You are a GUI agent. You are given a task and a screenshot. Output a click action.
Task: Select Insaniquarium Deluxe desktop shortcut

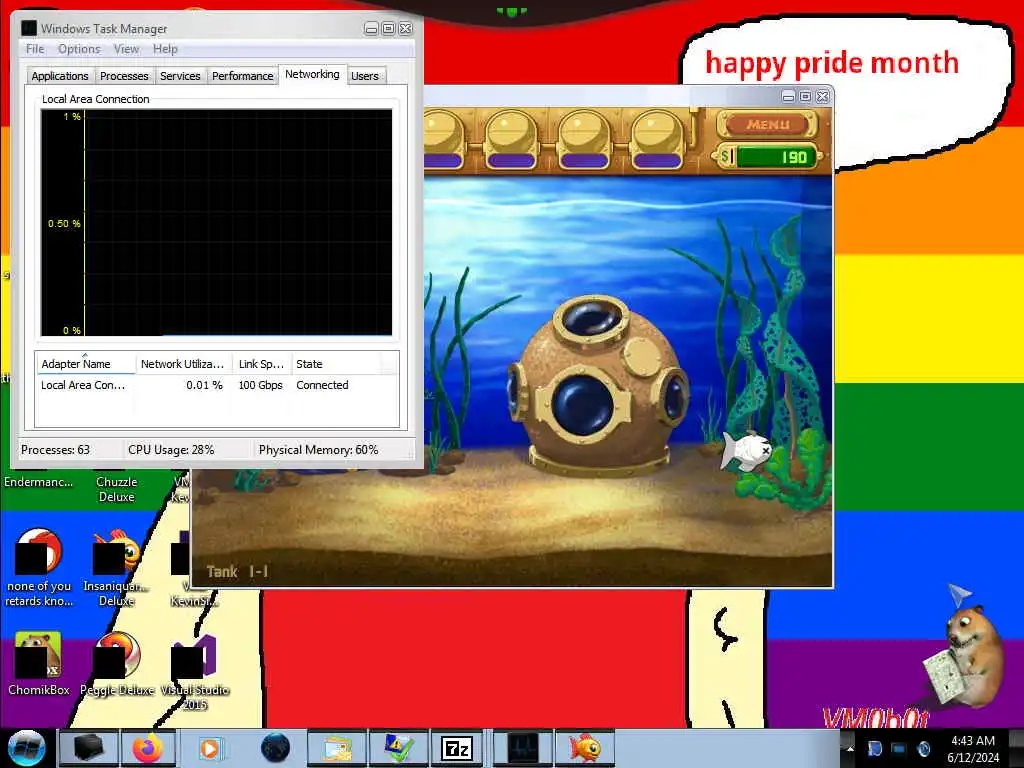coord(116,568)
